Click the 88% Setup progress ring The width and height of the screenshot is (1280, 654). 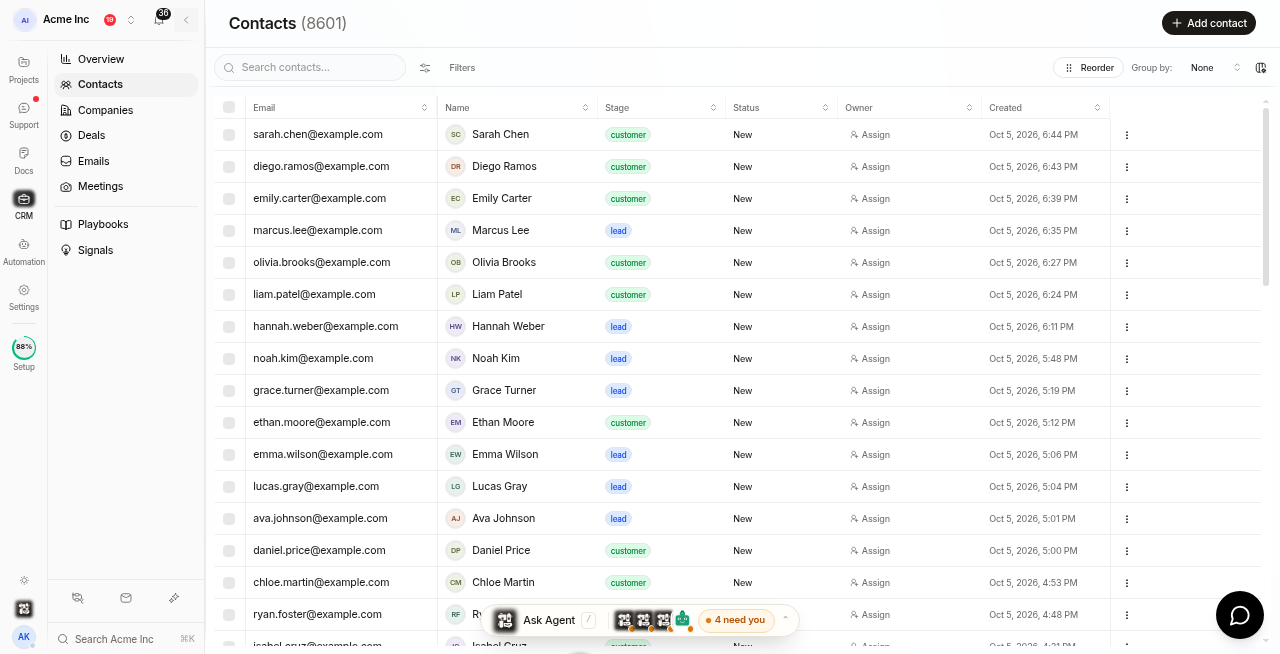coord(24,348)
